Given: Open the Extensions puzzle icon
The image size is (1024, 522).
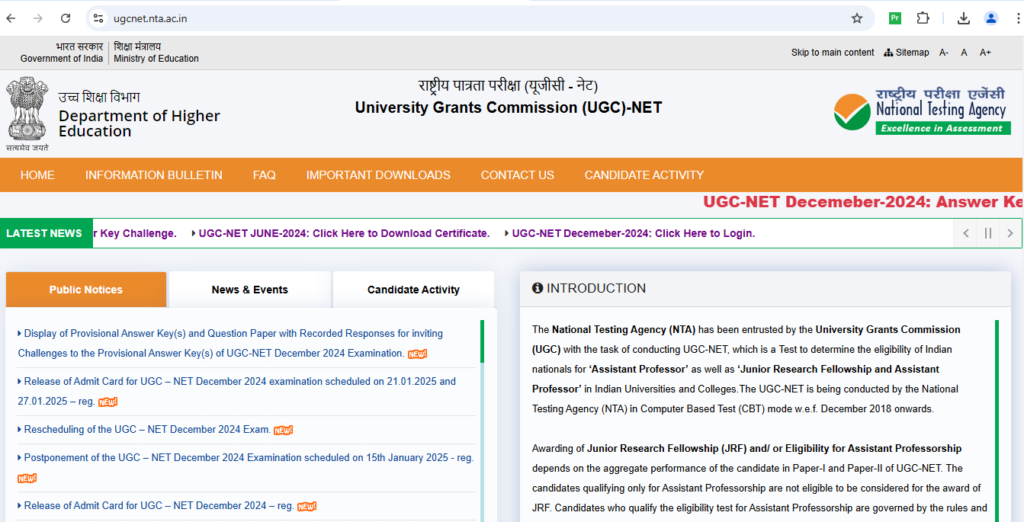Looking at the screenshot, I should 923,18.
